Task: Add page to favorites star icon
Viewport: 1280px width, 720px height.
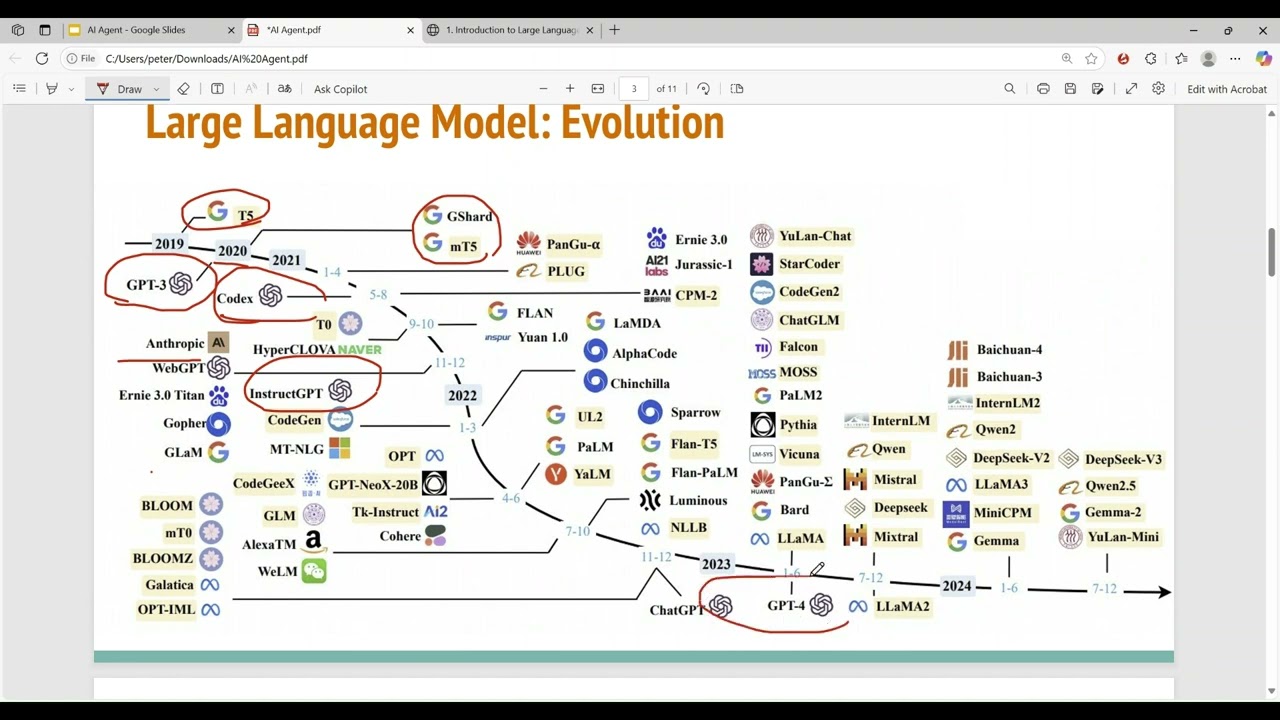Action: pos(1091,59)
